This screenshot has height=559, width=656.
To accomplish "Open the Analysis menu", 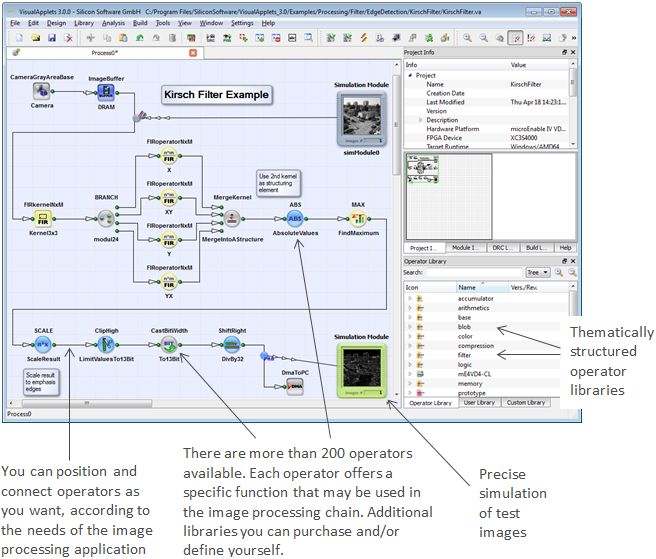I will coord(113,23).
